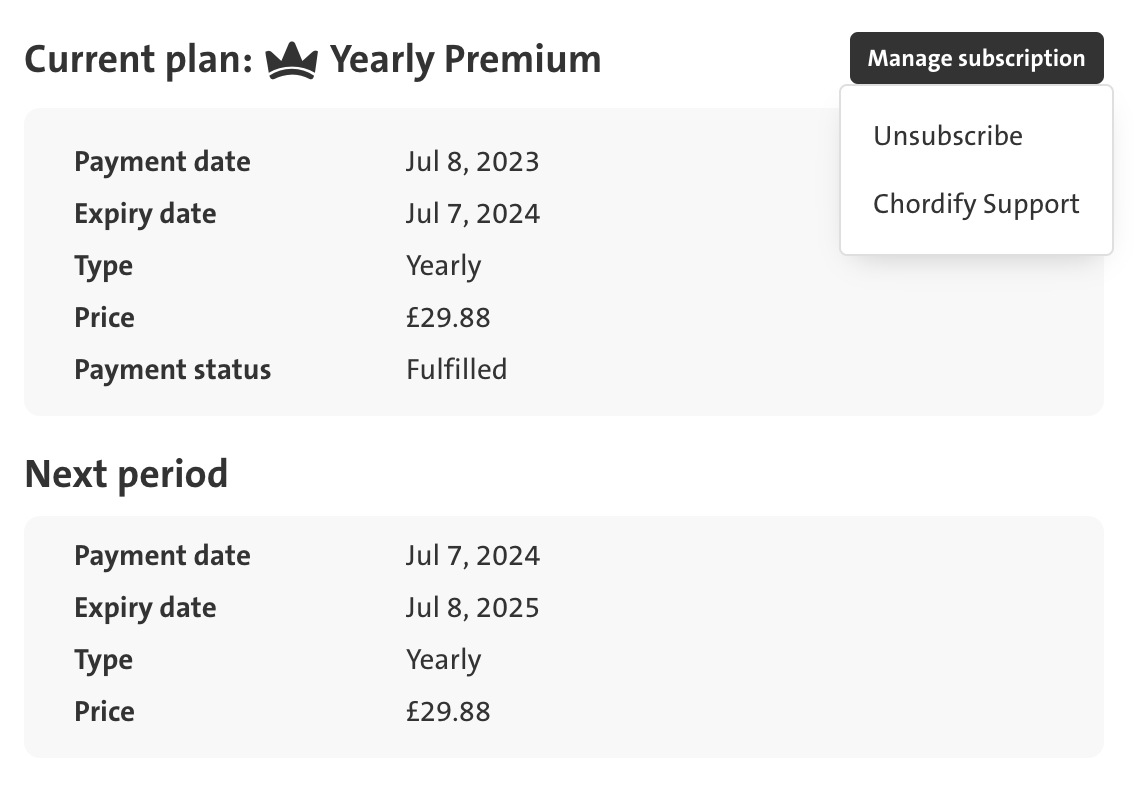Viewport: 1134px width, 804px height.
Task: Select next period Expiry date Jul 8, 2025
Action: pyautogui.click(x=472, y=608)
